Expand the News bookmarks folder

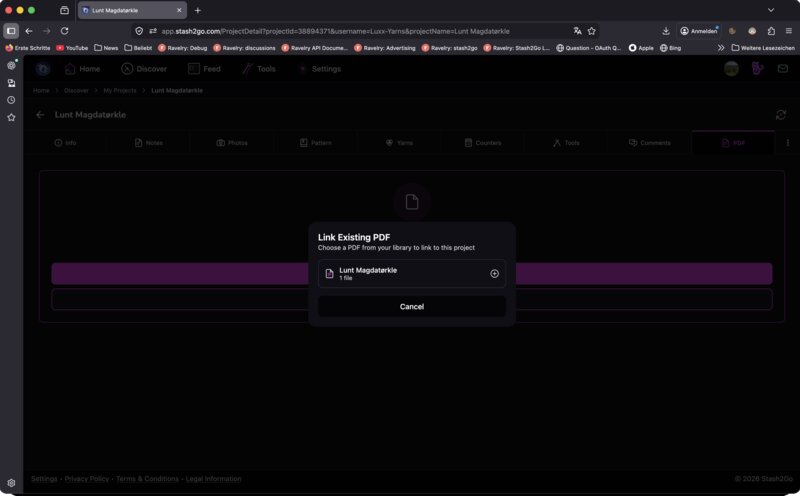pyautogui.click(x=106, y=48)
